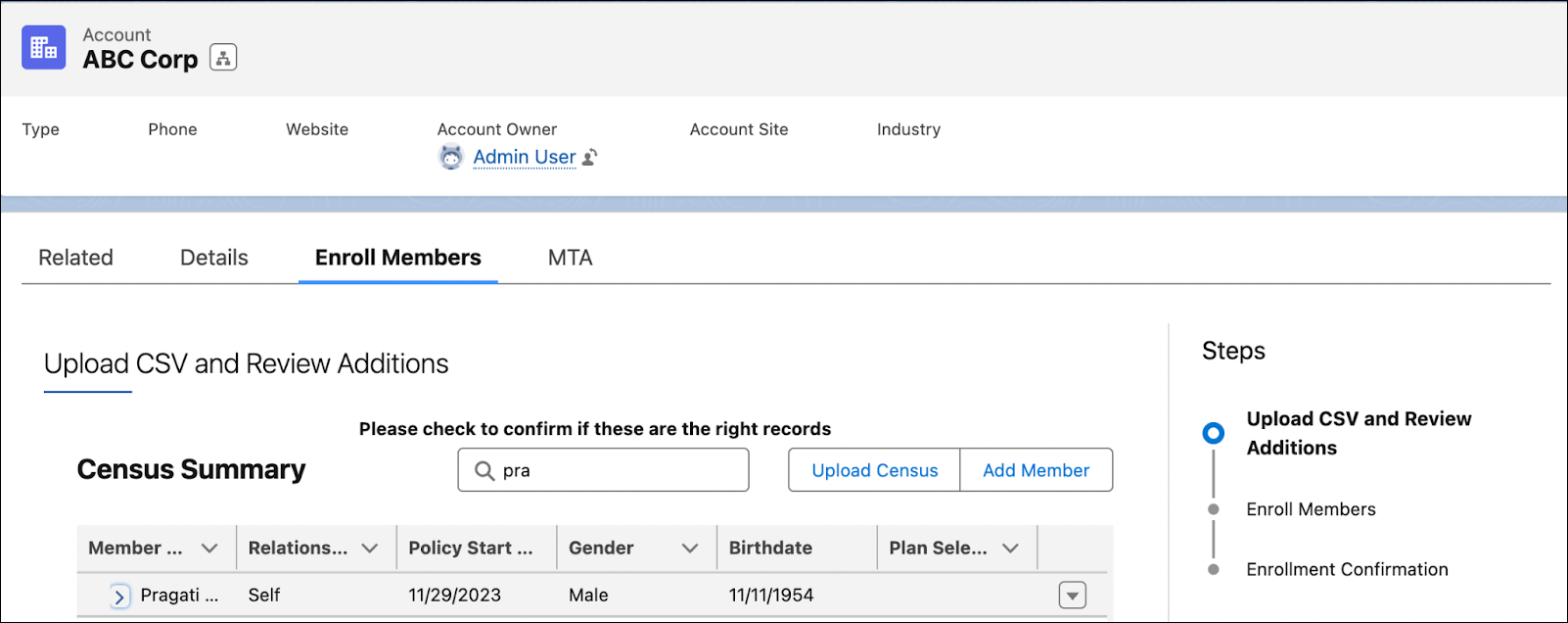Open Admin User profile link
Image resolution: width=1568 pixels, height=623 pixels.
[x=525, y=157]
